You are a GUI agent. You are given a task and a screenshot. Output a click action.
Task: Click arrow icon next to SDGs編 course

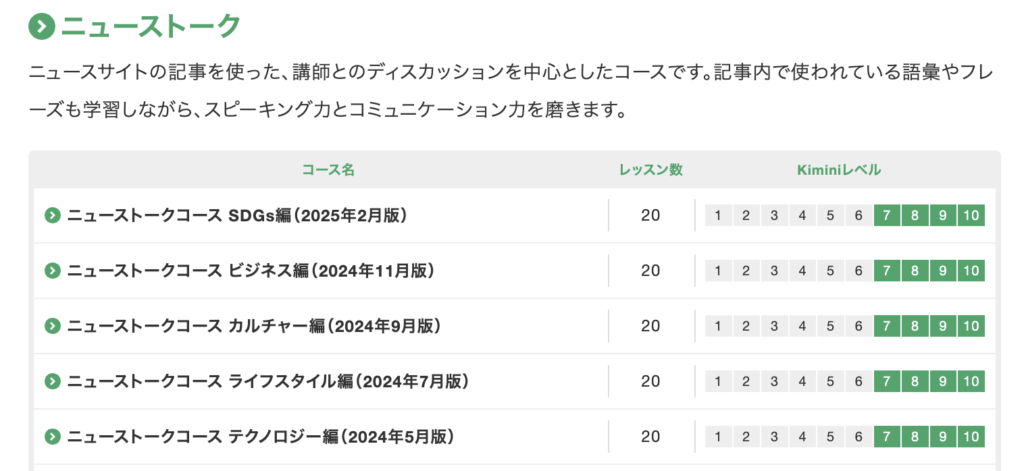pos(53,215)
